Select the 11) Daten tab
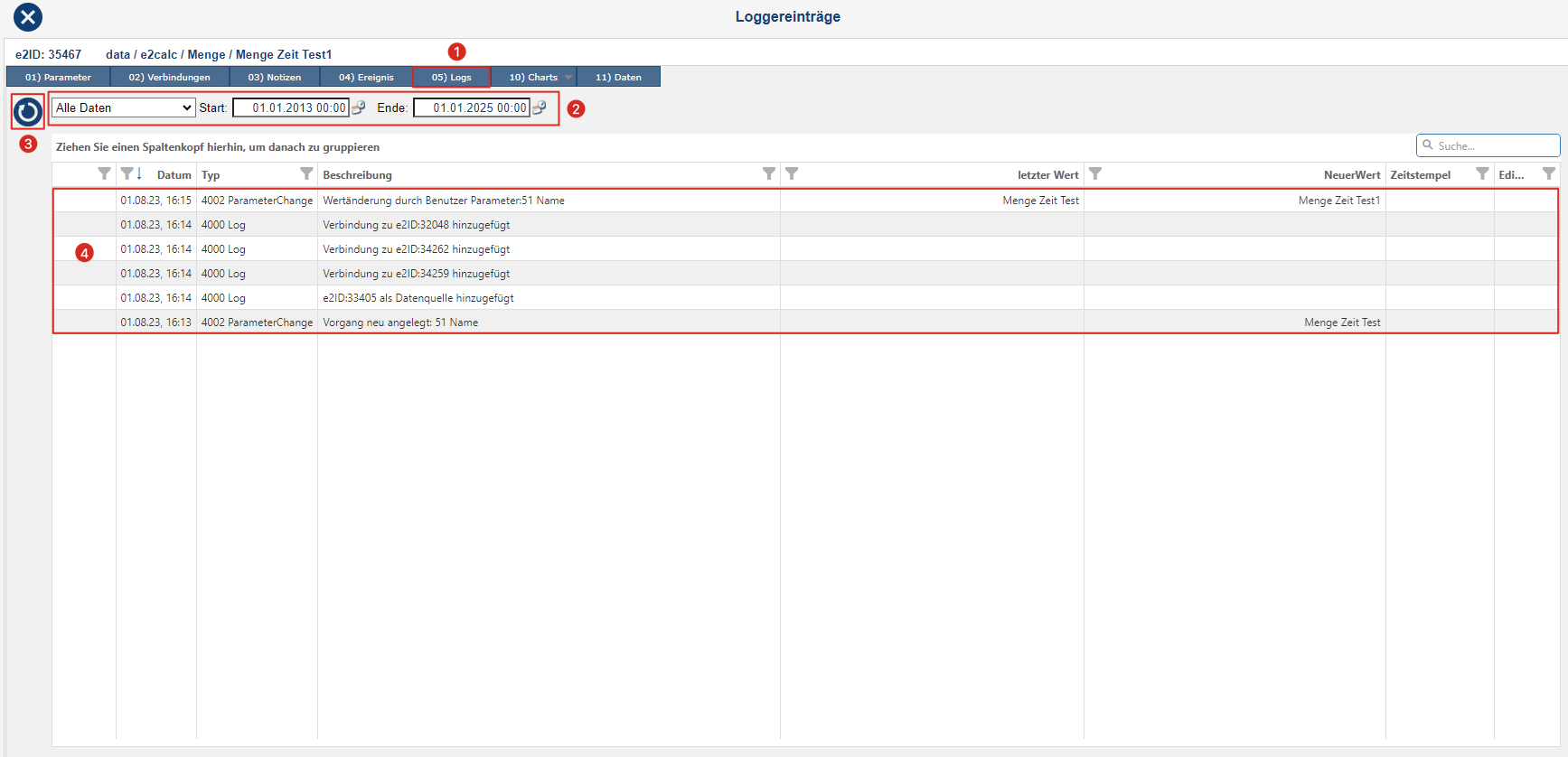Image resolution: width=1568 pixels, height=757 pixels. tap(618, 78)
